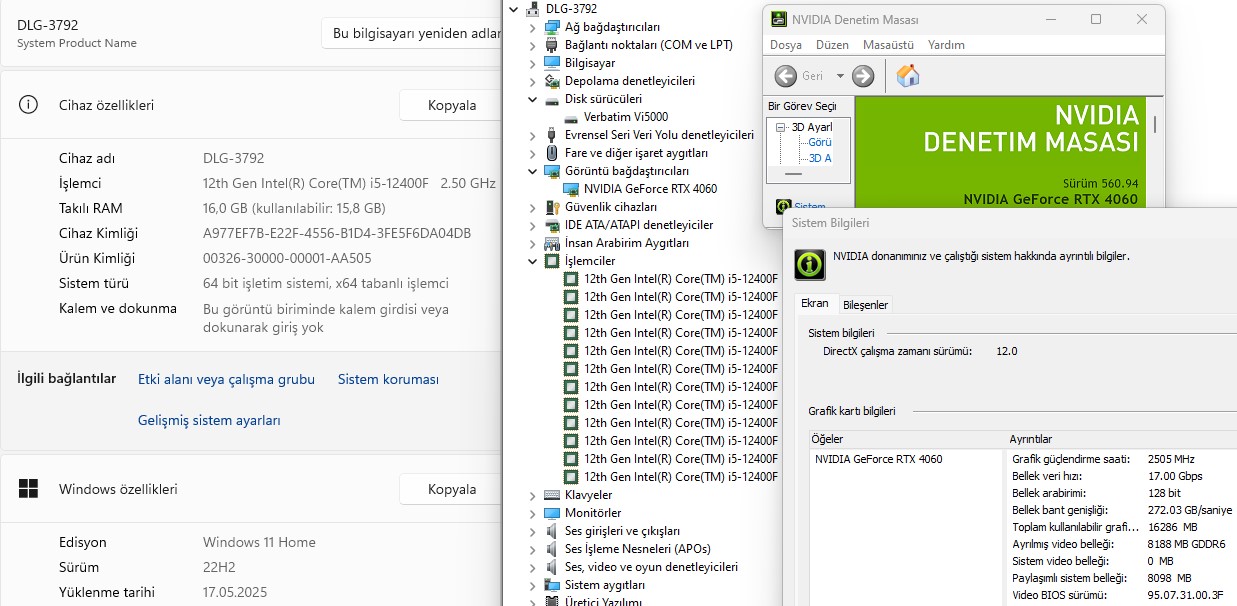Viewport: 1237px width, 606px height.
Task: Click the NVIDIA Denetim Masası title bar icon
Action: pyautogui.click(x=779, y=19)
